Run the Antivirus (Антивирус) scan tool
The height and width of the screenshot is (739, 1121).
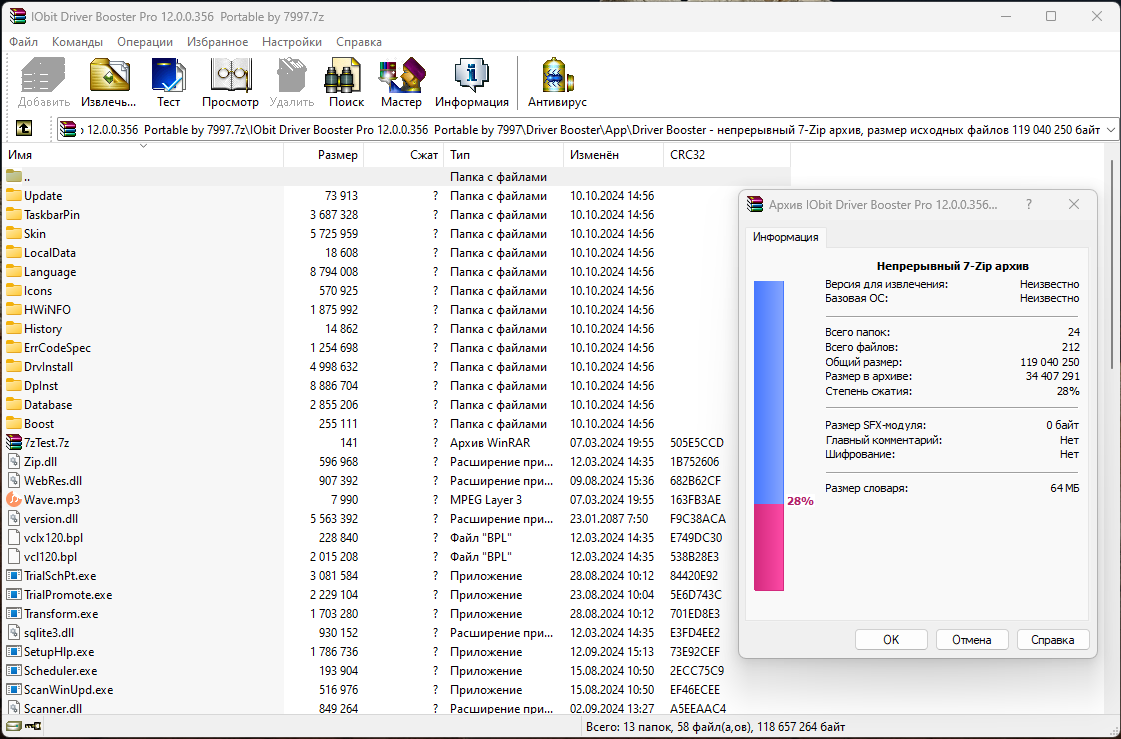(x=557, y=83)
